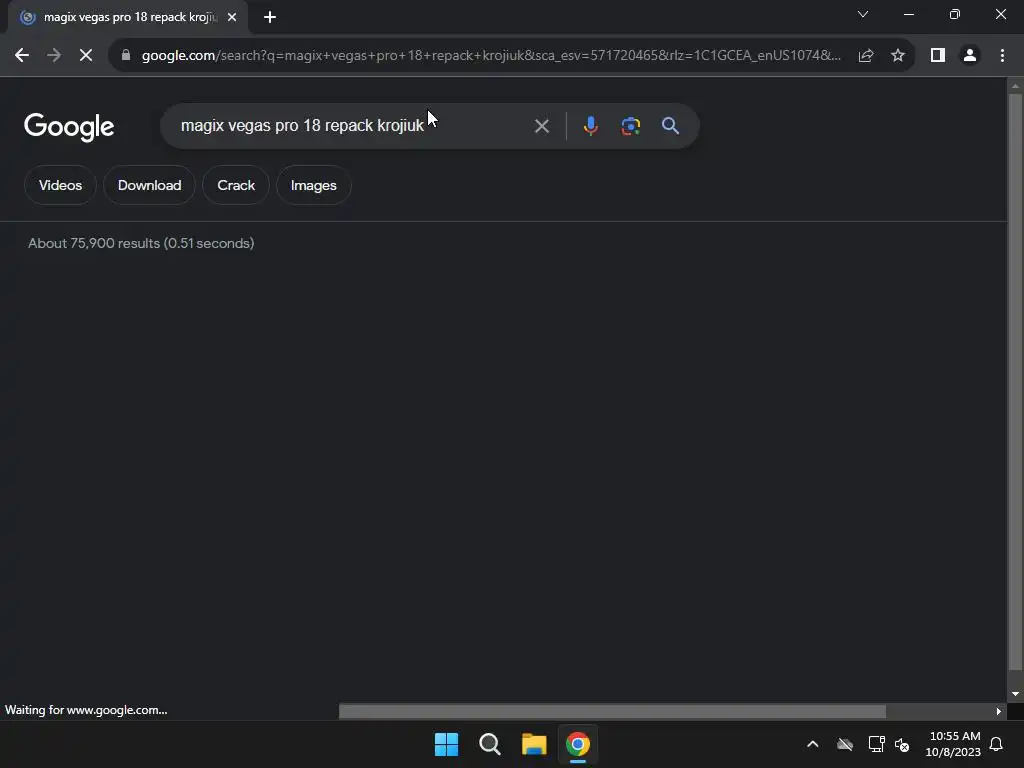The image size is (1024, 768).
Task: Click the OneDrive cloud tray icon
Action: tap(845, 744)
